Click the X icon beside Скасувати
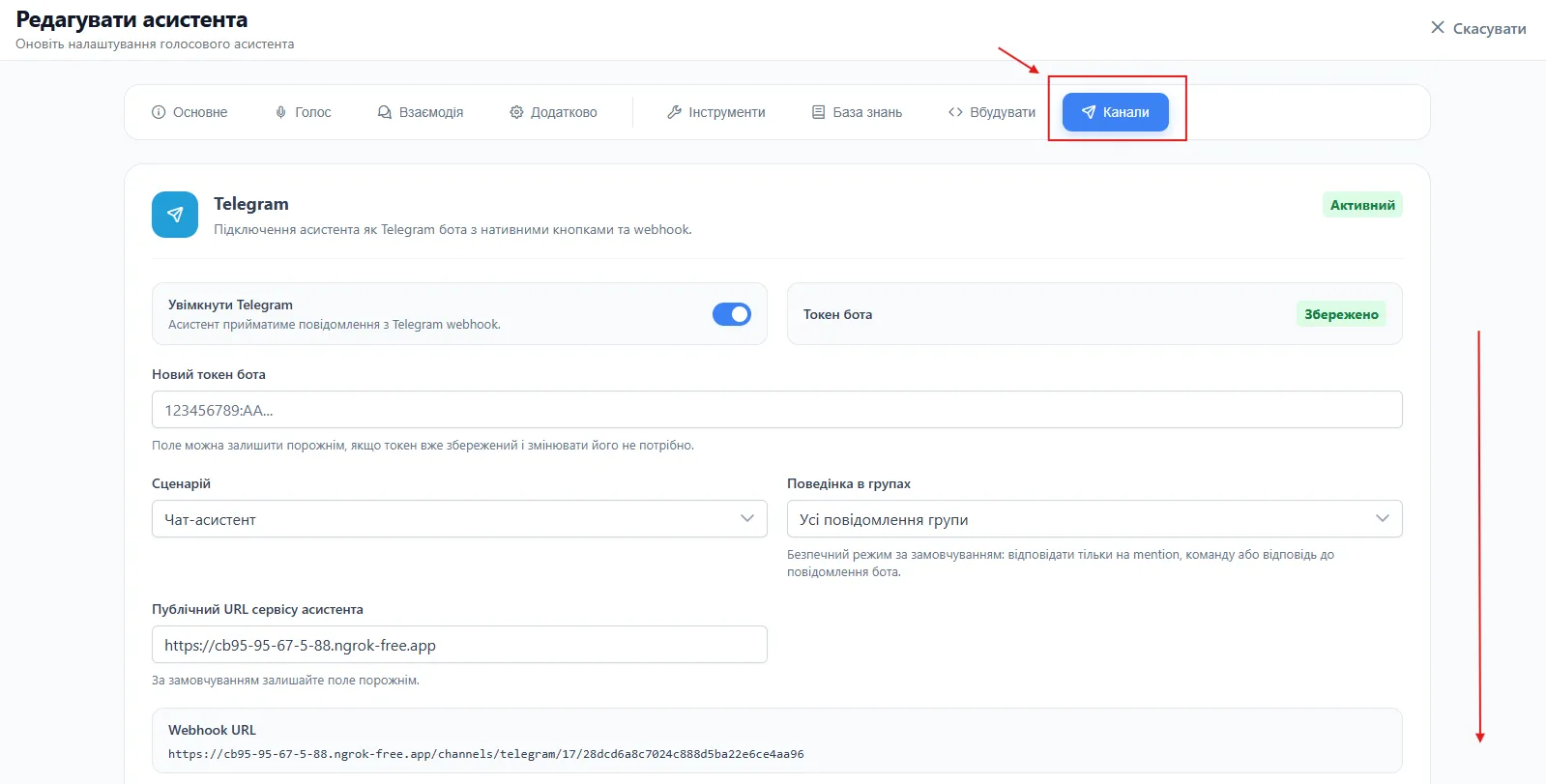1546x784 pixels. [1438, 27]
